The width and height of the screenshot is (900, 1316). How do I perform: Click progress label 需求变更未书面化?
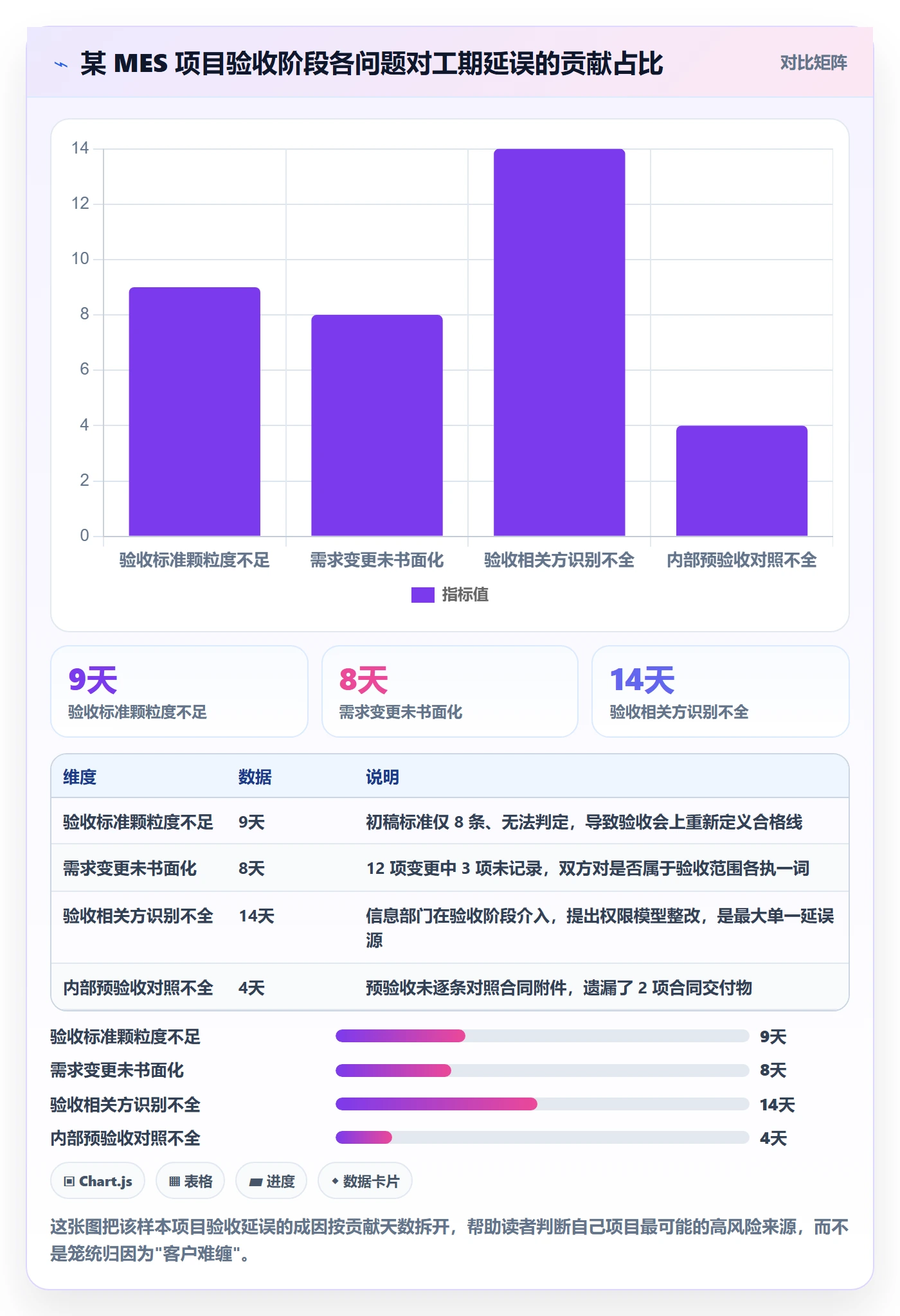pos(117,1070)
